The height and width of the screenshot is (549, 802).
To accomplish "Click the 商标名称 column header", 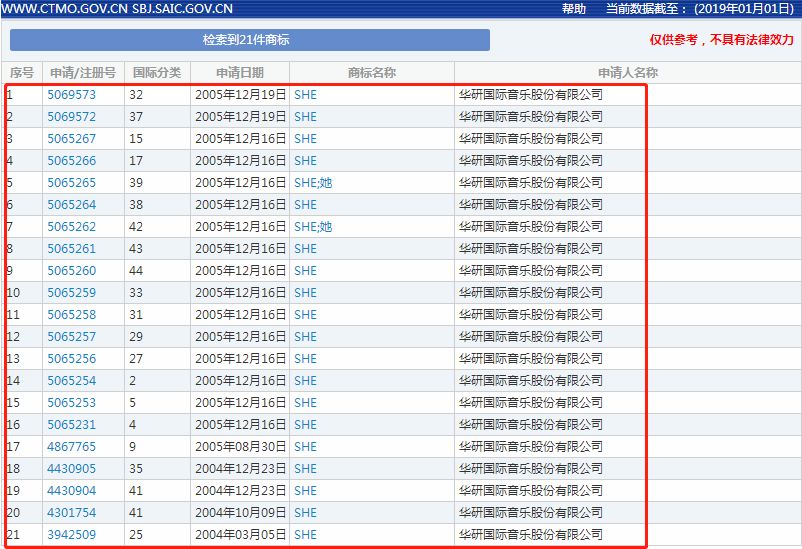I will 372,73.
